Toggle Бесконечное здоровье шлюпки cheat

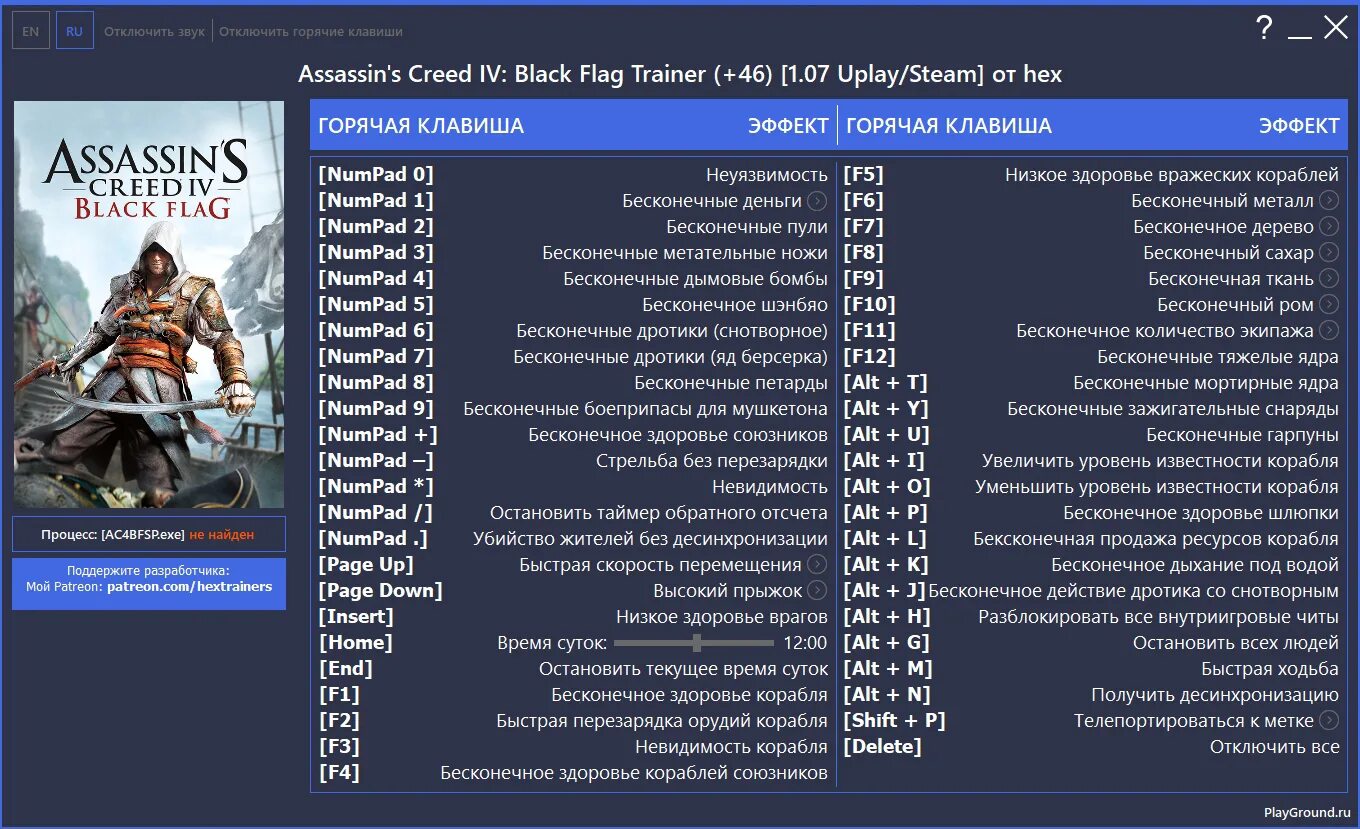[1201, 513]
